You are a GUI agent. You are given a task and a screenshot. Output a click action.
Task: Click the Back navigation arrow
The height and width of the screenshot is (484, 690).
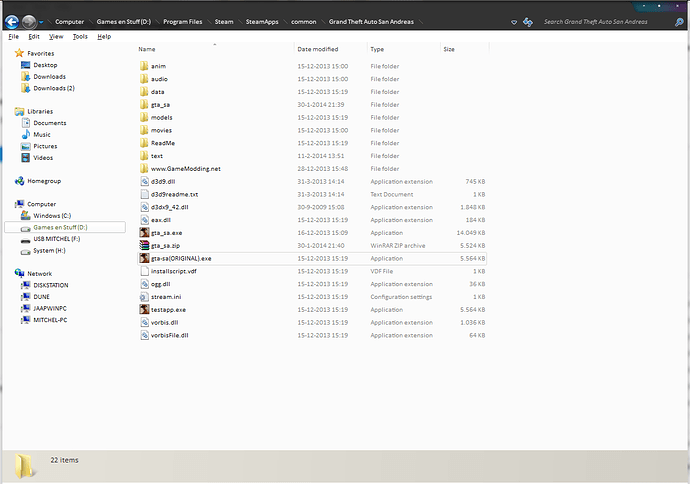coord(13,20)
